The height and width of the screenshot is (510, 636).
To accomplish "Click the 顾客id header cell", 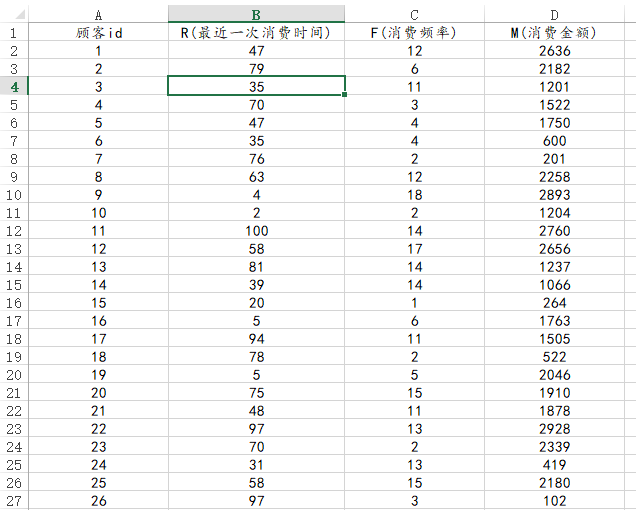I will 98,32.
